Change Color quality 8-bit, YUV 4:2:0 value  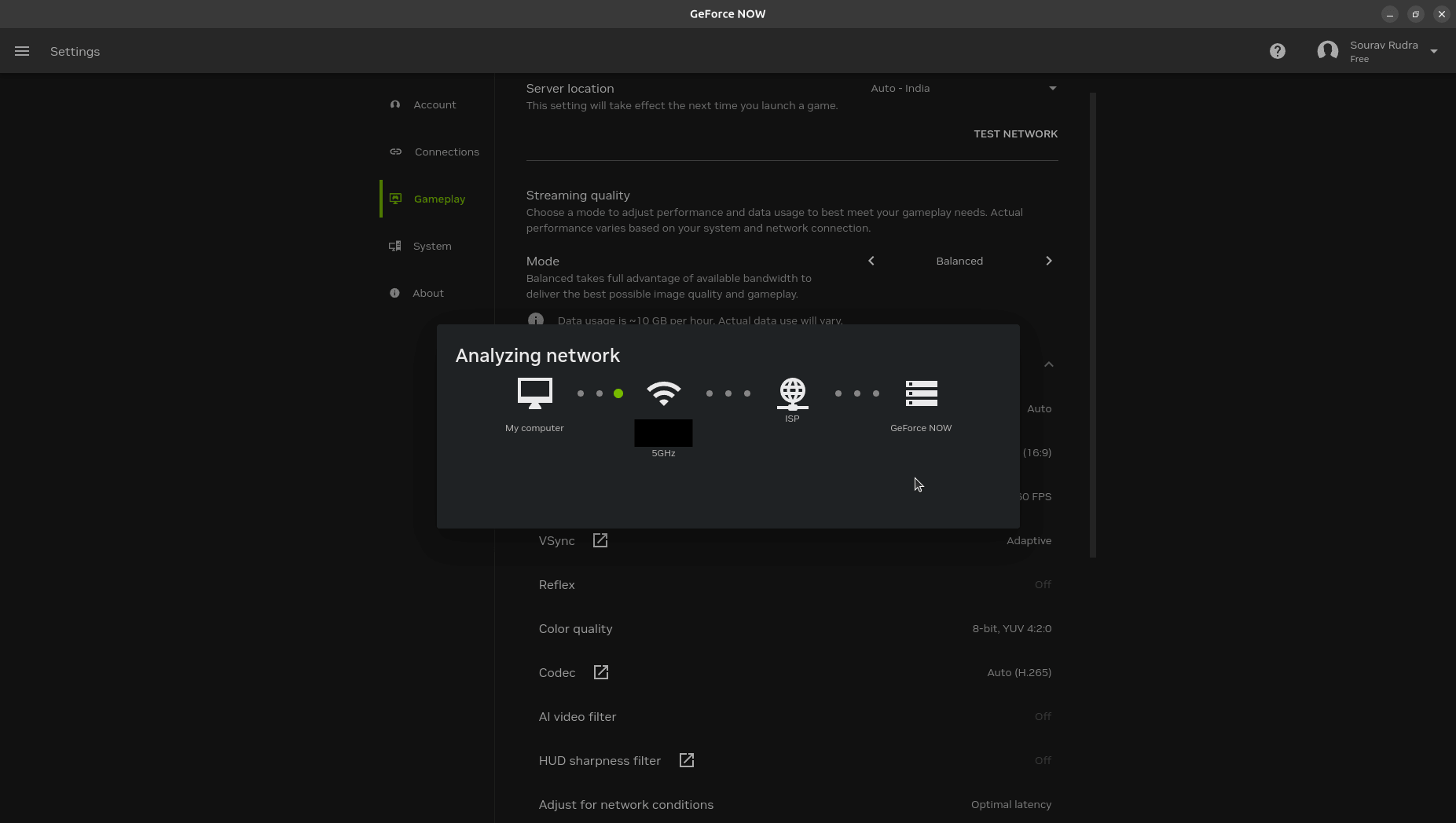(1012, 629)
